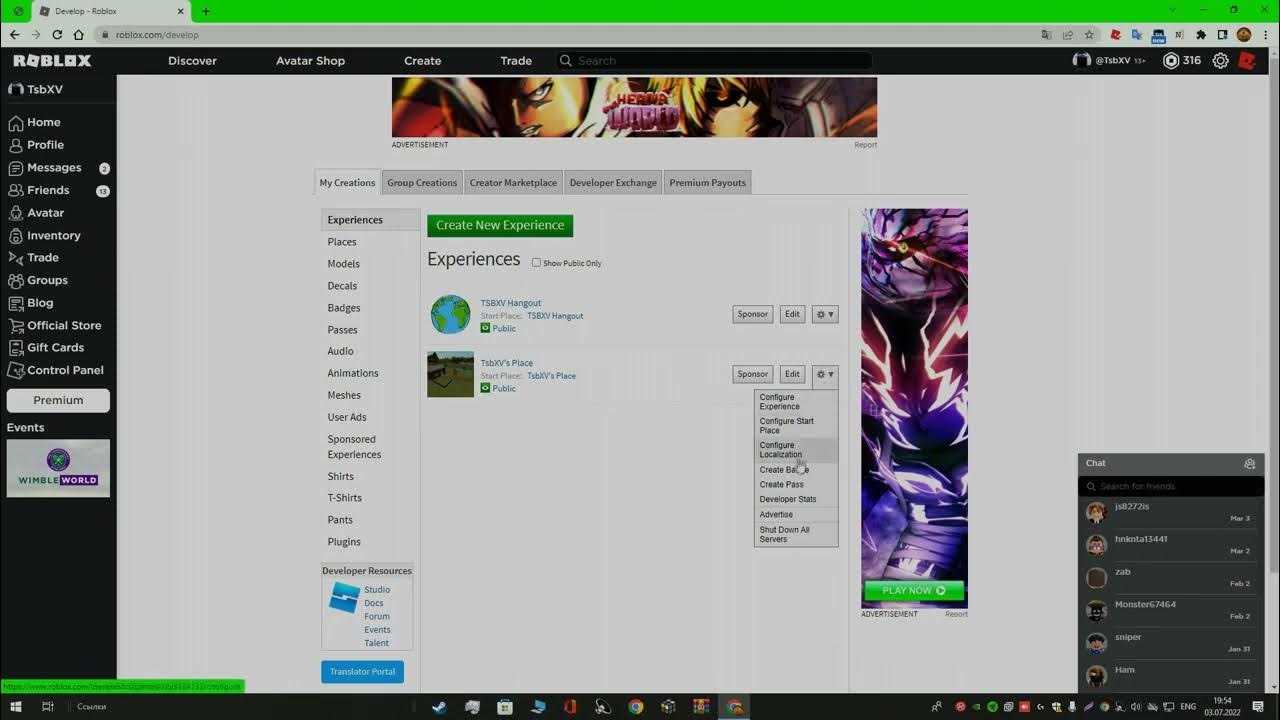This screenshot has height=720, width=1280.
Task: Select Create Pass from the menu
Action: coord(796,485)
